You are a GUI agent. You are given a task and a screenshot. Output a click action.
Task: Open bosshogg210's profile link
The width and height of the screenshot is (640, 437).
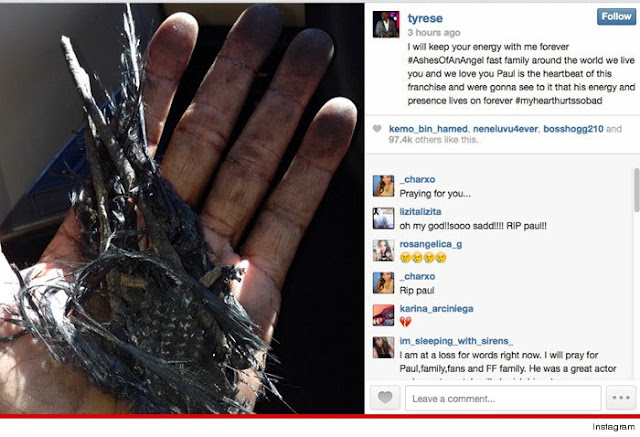[x=573, y=129]
